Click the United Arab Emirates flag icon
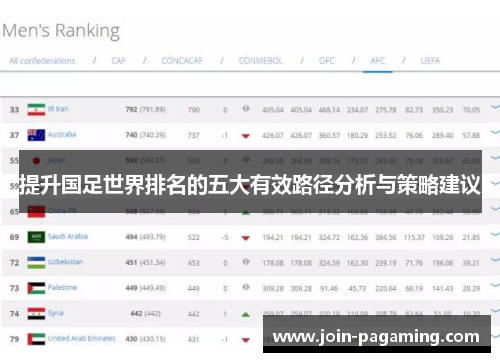This screenshot has width=500, height=362. click(x=36, y=339)
